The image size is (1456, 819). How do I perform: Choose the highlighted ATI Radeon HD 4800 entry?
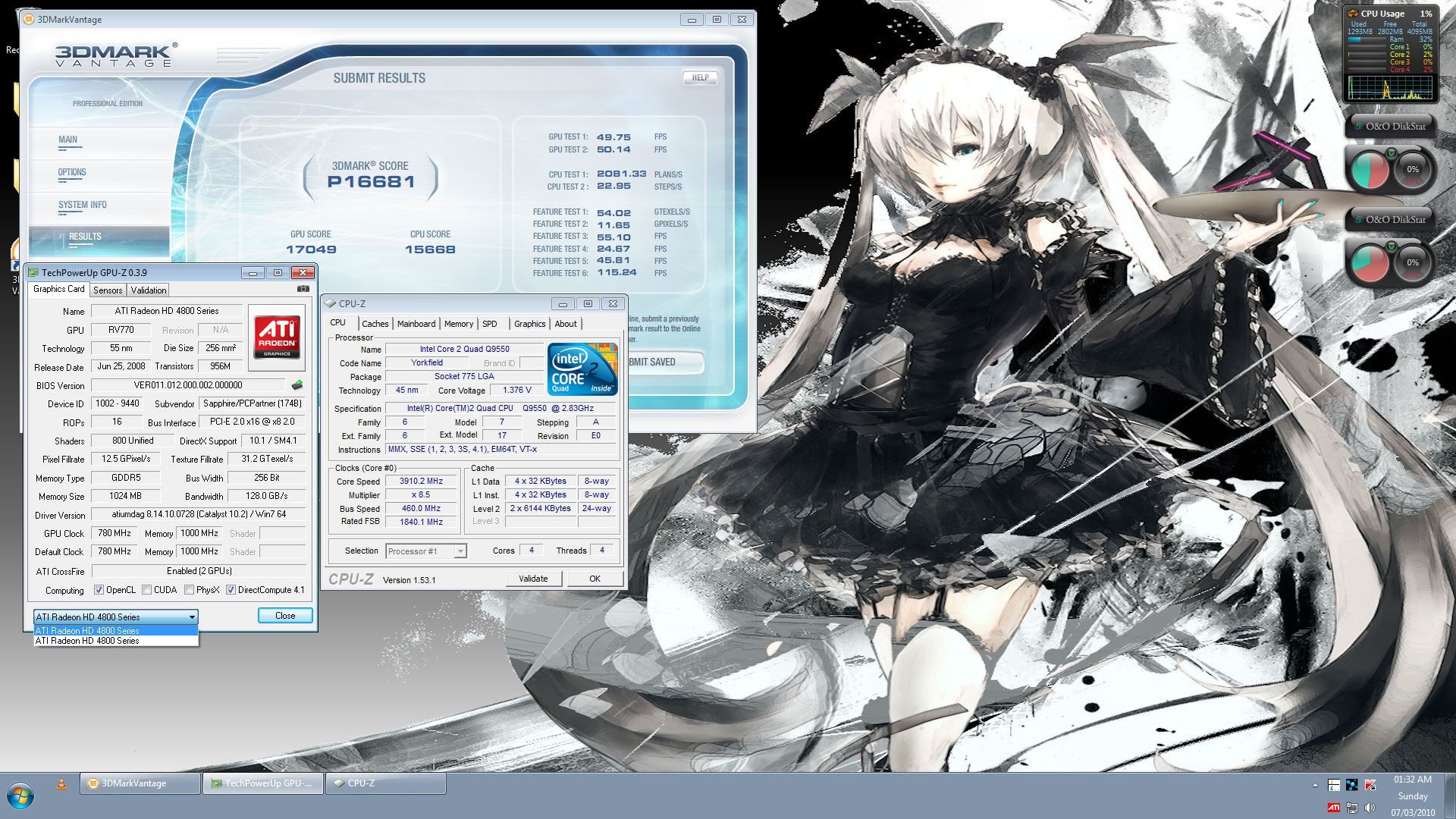(x=116, y=630)
